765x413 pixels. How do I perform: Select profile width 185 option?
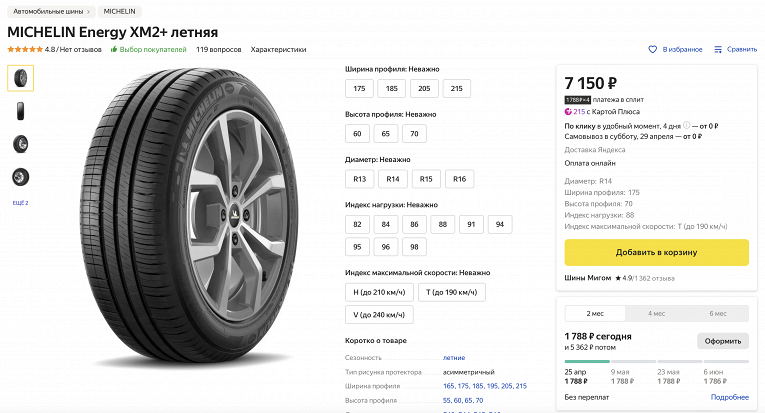392,88
